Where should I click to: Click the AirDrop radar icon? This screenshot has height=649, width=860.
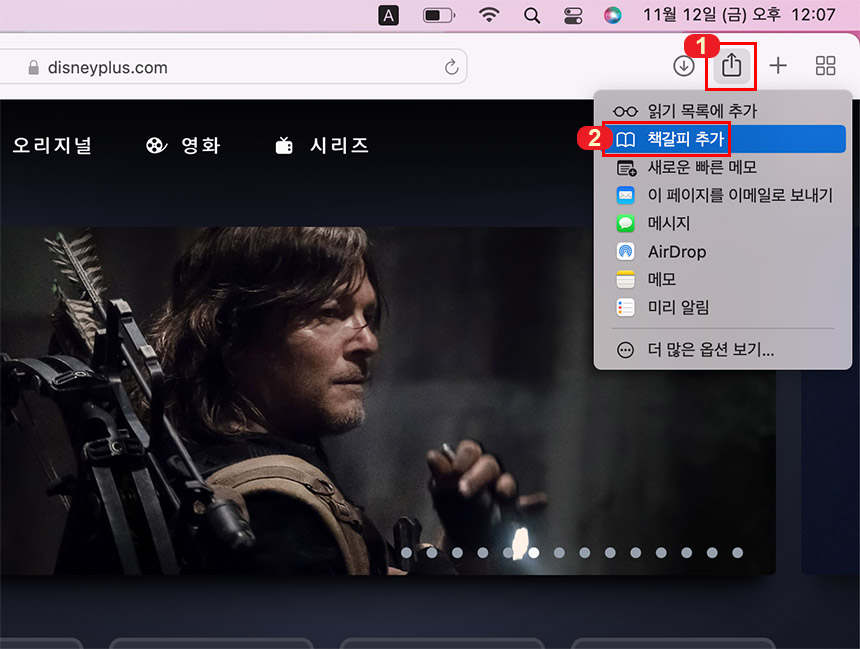(x=625, y=251)
